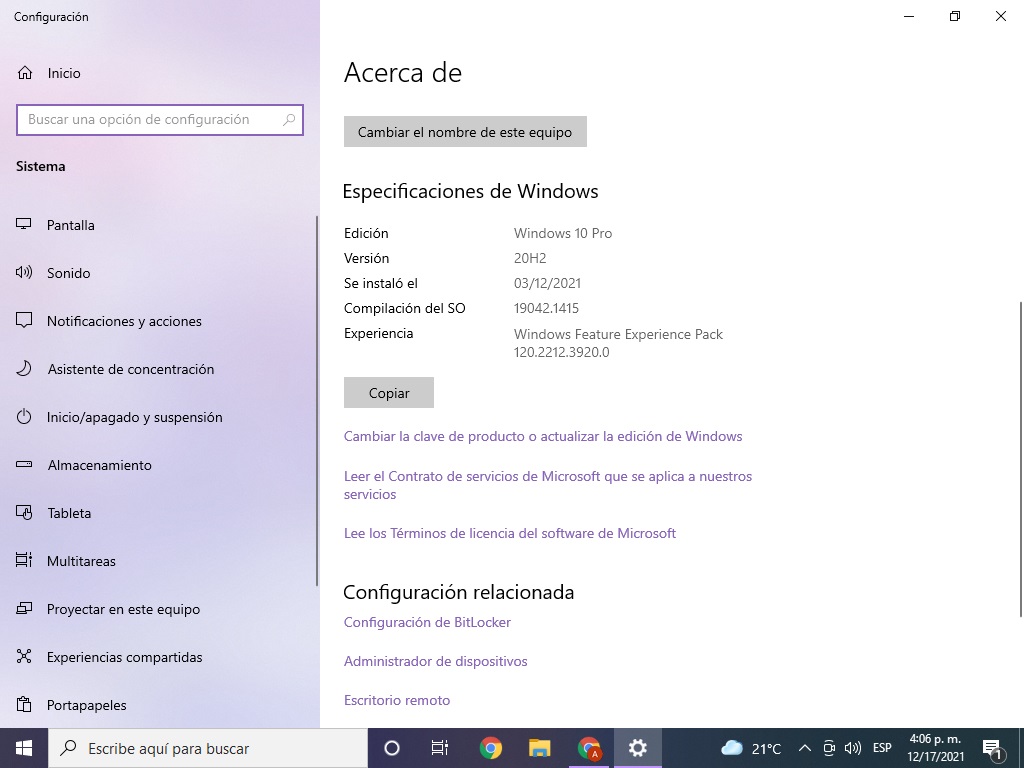Open Lee los Términos de licencia link
1024x768 pixels.
(x=509, y=534)
